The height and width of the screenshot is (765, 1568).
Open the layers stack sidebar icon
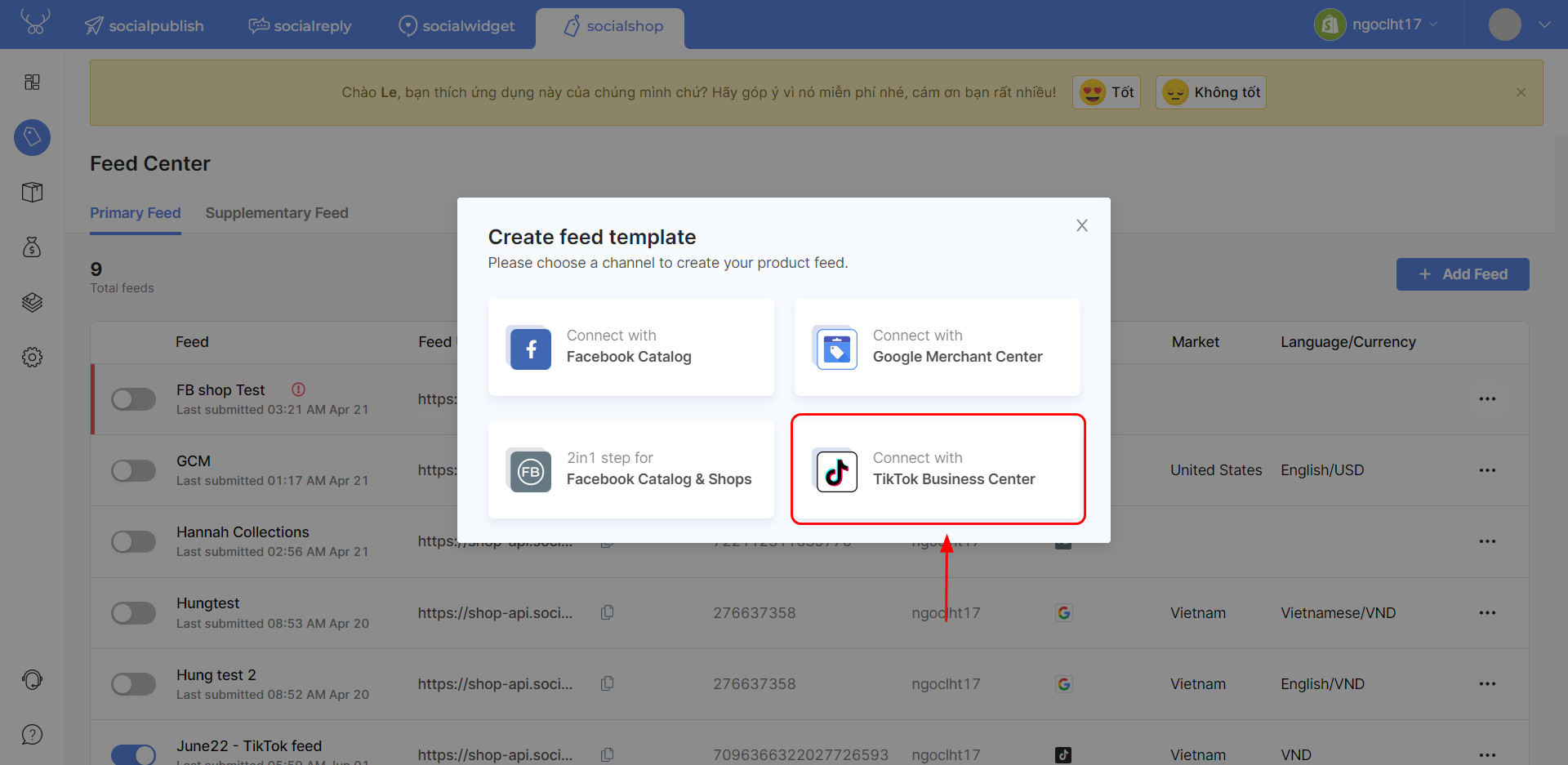(32, 302)
